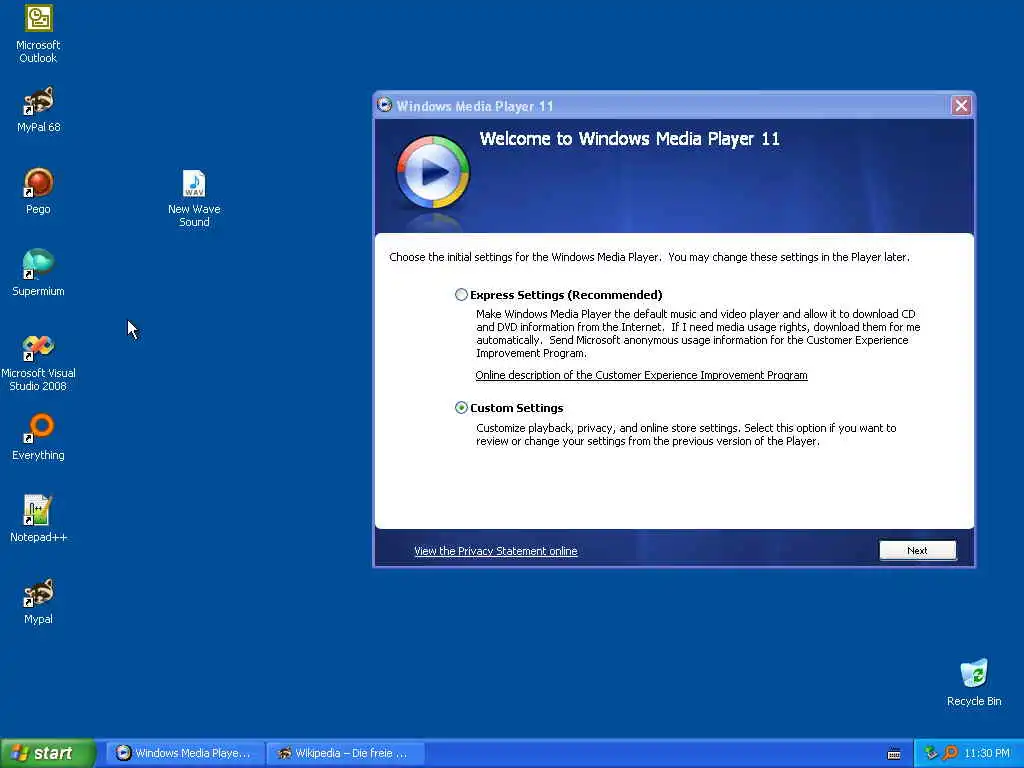Screen dimensions: 1024x768
Task: Click the 'Choose the initial settings' instruction text
Action: (x=649, y=257)
